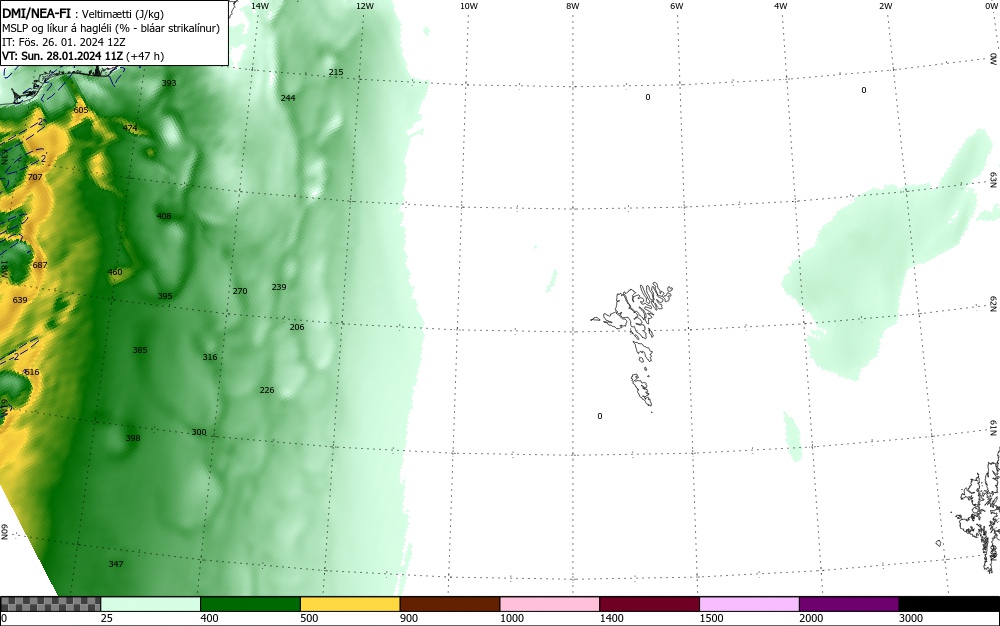Click the dark maroon 1400–1500 legend swatch
Image resolution: width=1000 pixels, height=626 pixels.
649,604
